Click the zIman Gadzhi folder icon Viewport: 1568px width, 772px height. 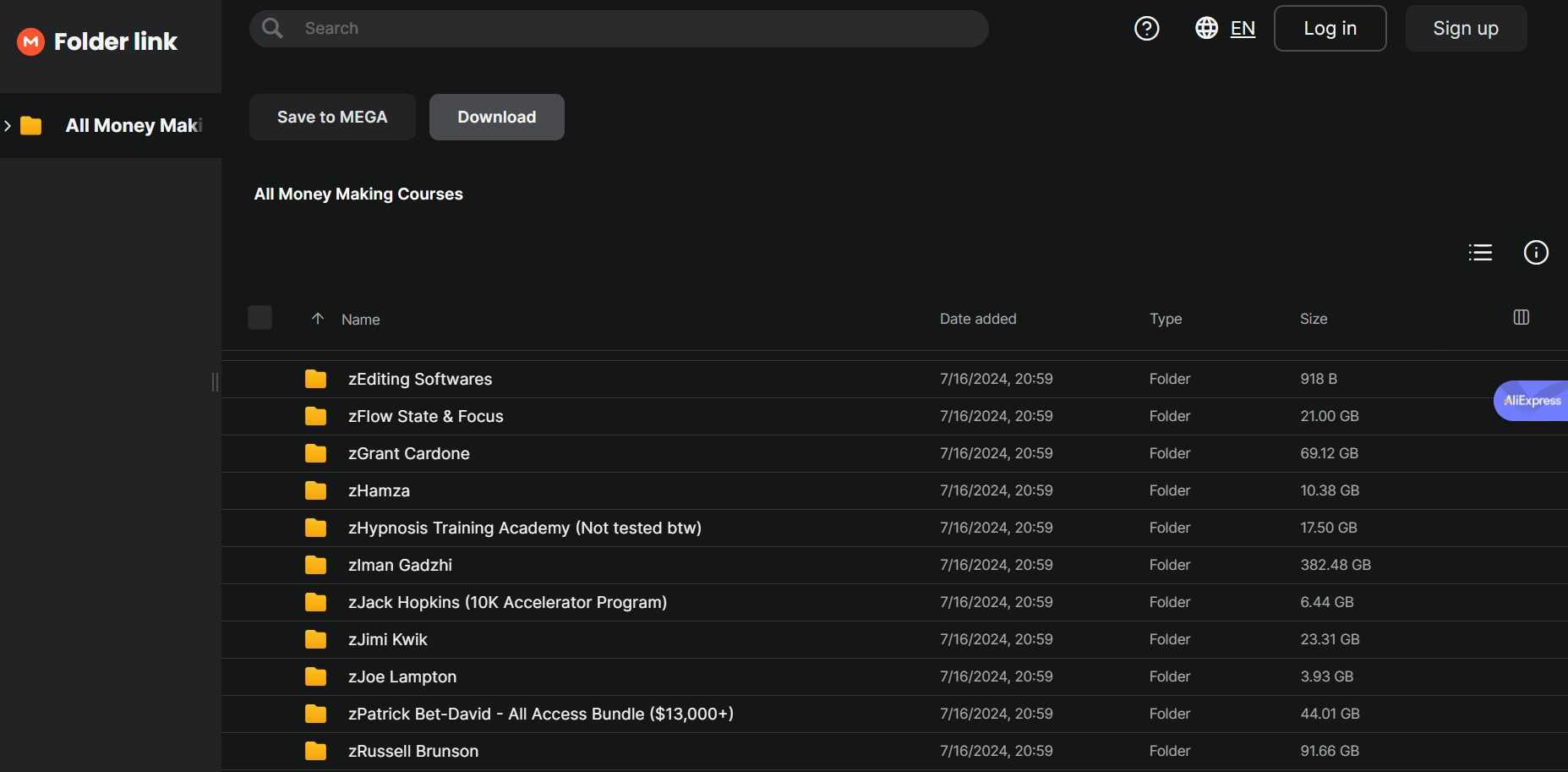pyautogui.click(x=315, y=565)
